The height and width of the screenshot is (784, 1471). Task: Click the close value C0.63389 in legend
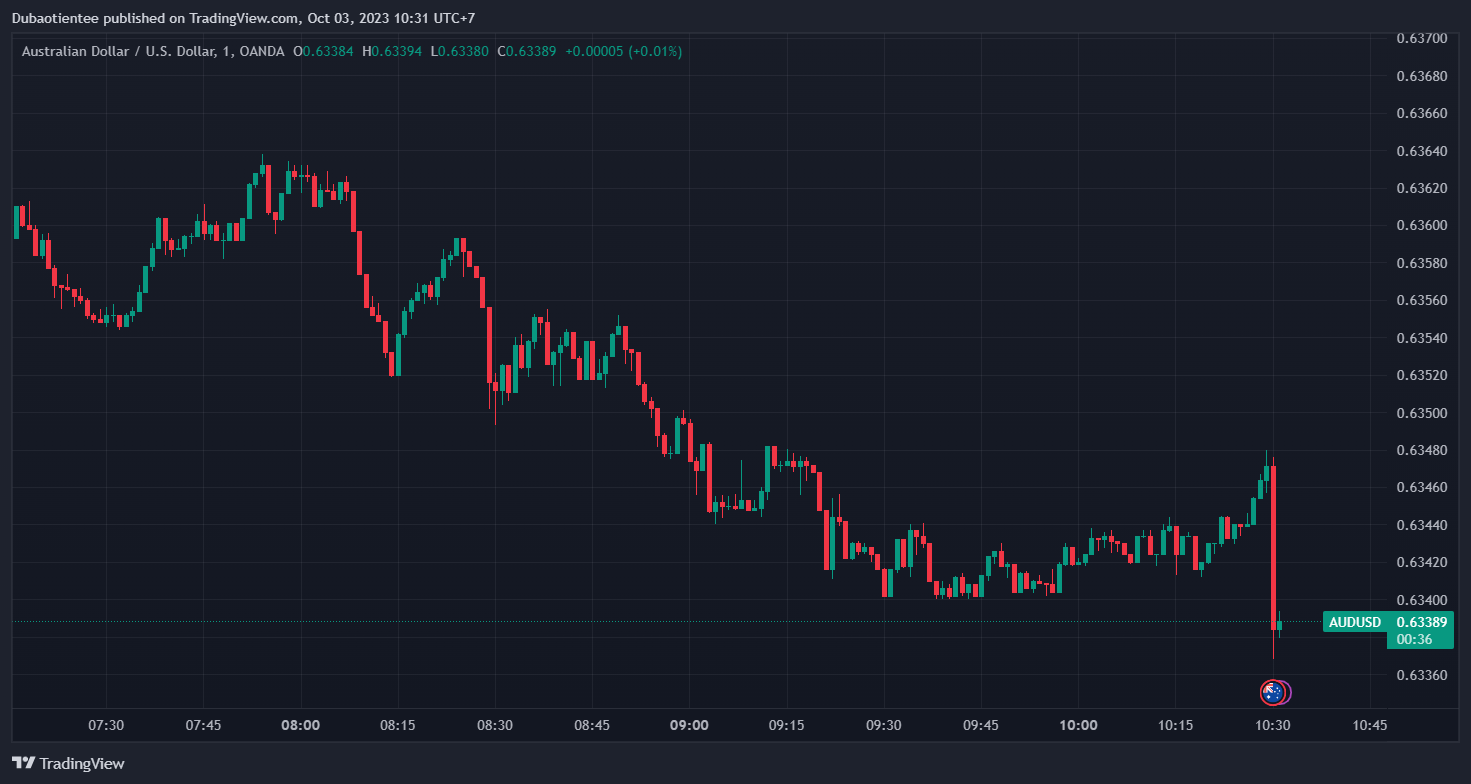pos(526,51)
